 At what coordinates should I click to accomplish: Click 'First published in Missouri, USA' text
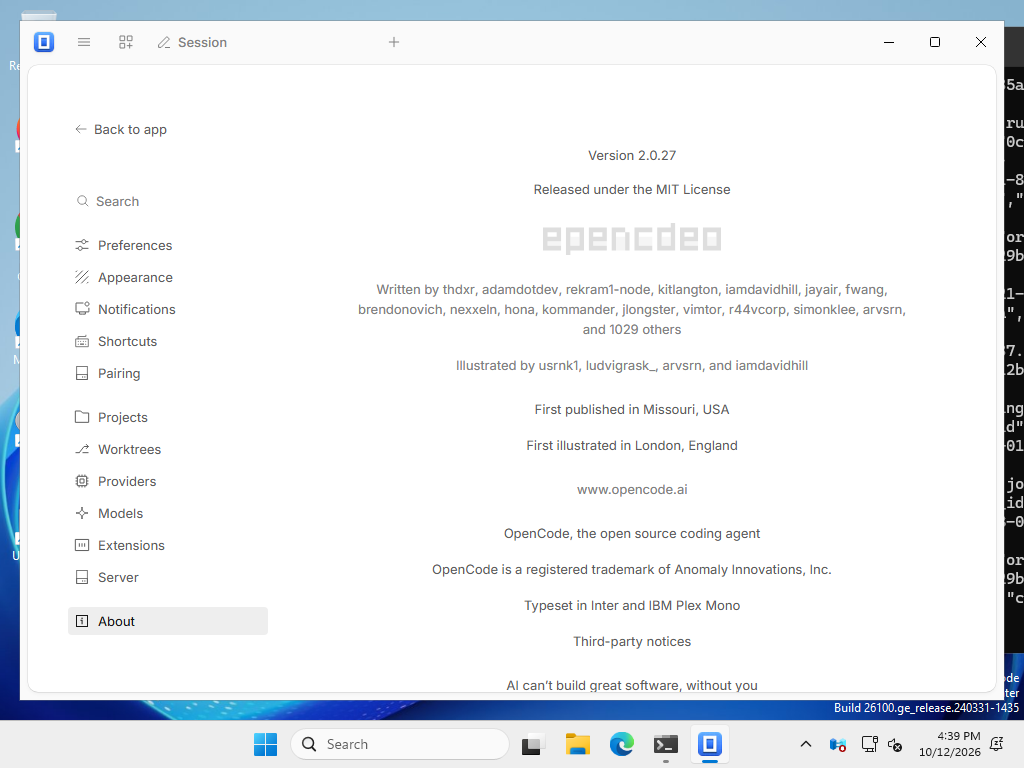pyautogui.click(x=632, y=409)
